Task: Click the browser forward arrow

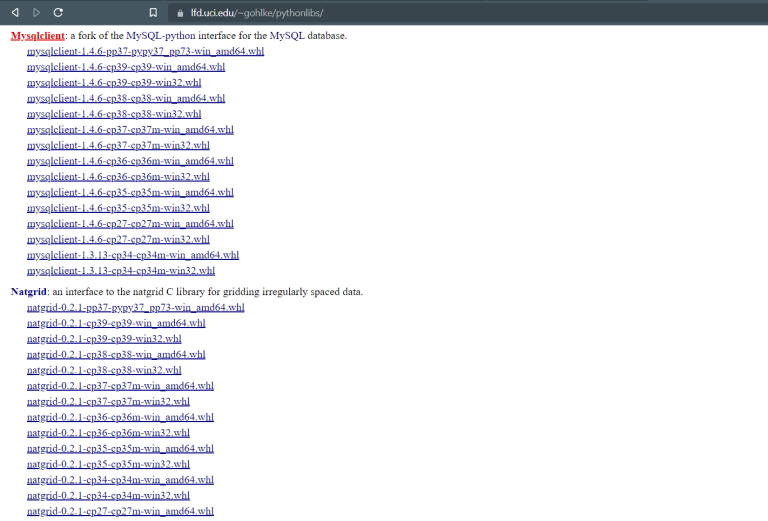Action: click(x=36, y=12)
